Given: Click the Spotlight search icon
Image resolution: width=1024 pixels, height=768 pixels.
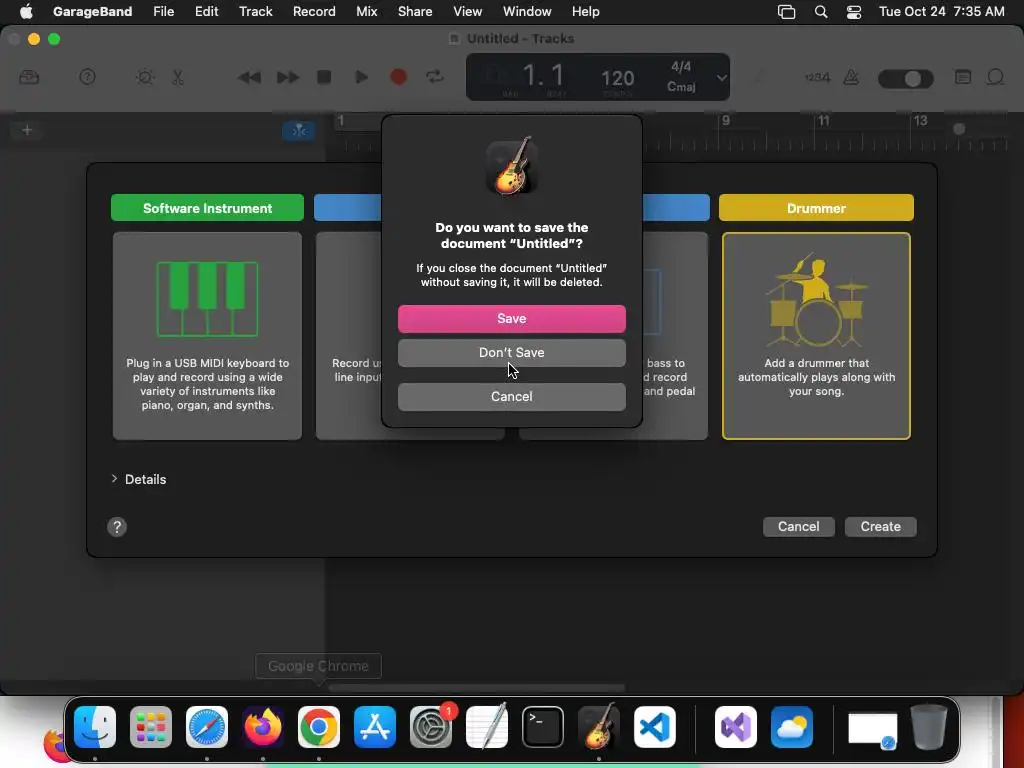Looking at the screenshot, I should pos(821,12).
